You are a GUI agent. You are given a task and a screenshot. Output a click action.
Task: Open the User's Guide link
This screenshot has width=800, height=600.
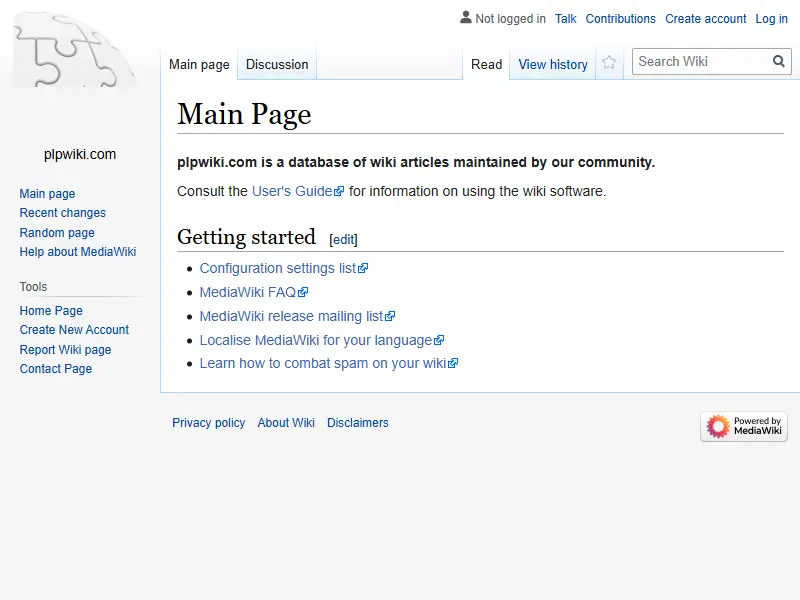coord(298,191)
